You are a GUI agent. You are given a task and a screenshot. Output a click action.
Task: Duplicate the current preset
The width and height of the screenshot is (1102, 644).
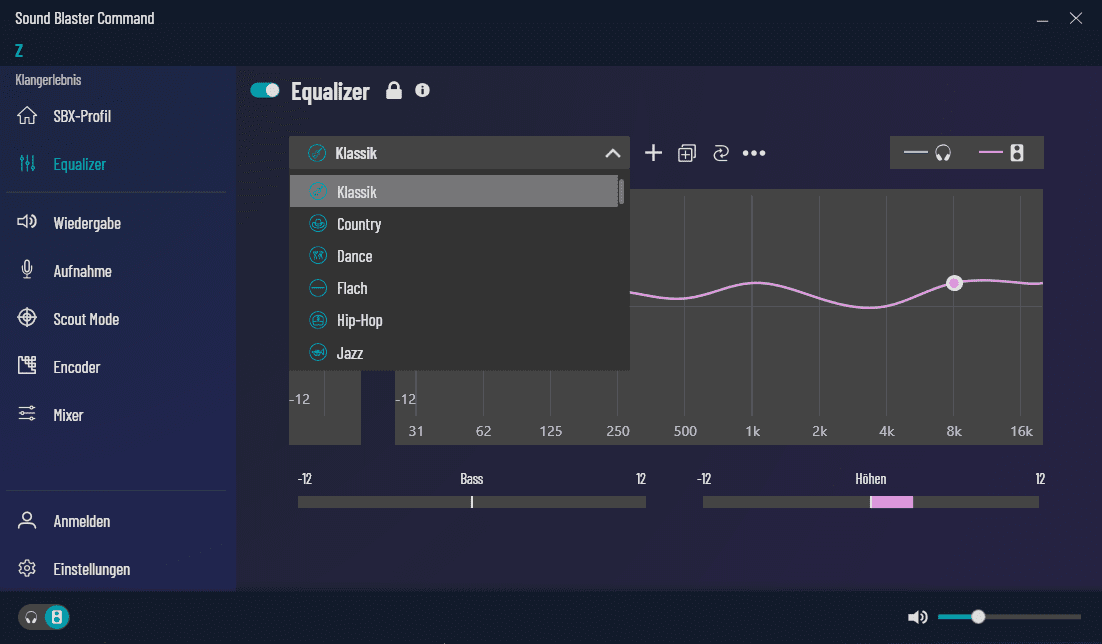tap(687, 153)
